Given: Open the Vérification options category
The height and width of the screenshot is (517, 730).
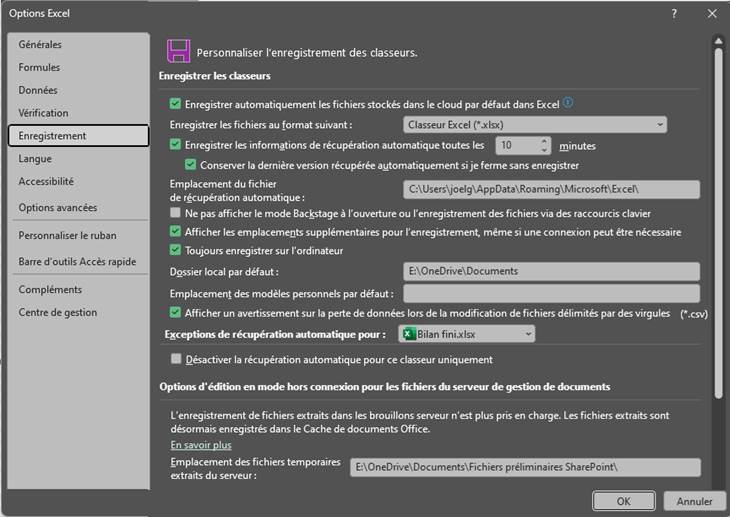Looking at the screenshot, I should point(78,113).
